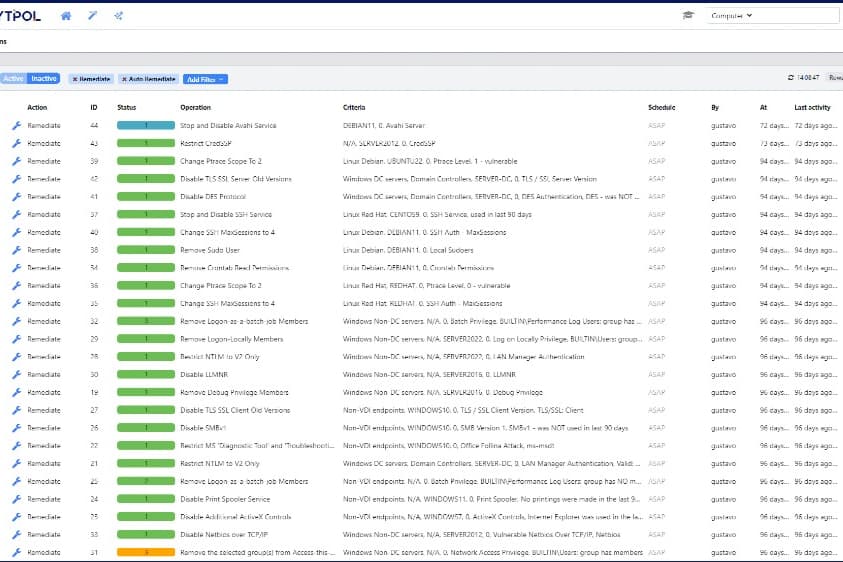
Task: Select the 'DEBIAN11, 0, Avahi Server' criteria cell
Action: click(x=384, y=125)
